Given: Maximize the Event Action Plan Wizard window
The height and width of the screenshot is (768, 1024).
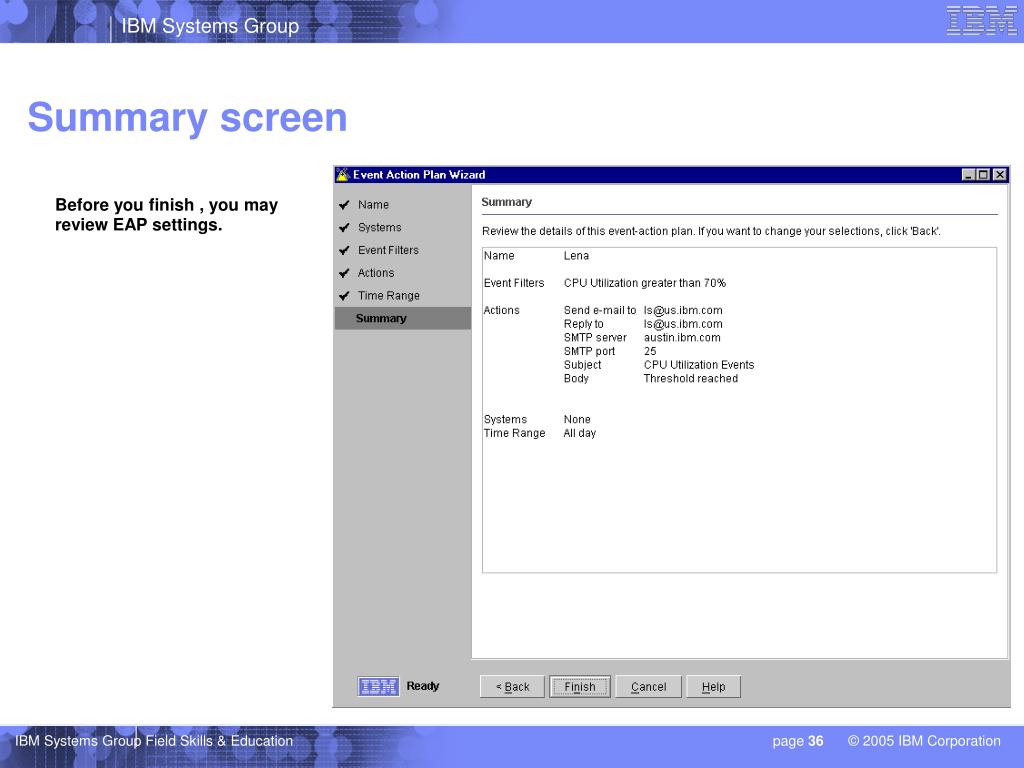Looking at the screenshot, I should click(984, 174).
